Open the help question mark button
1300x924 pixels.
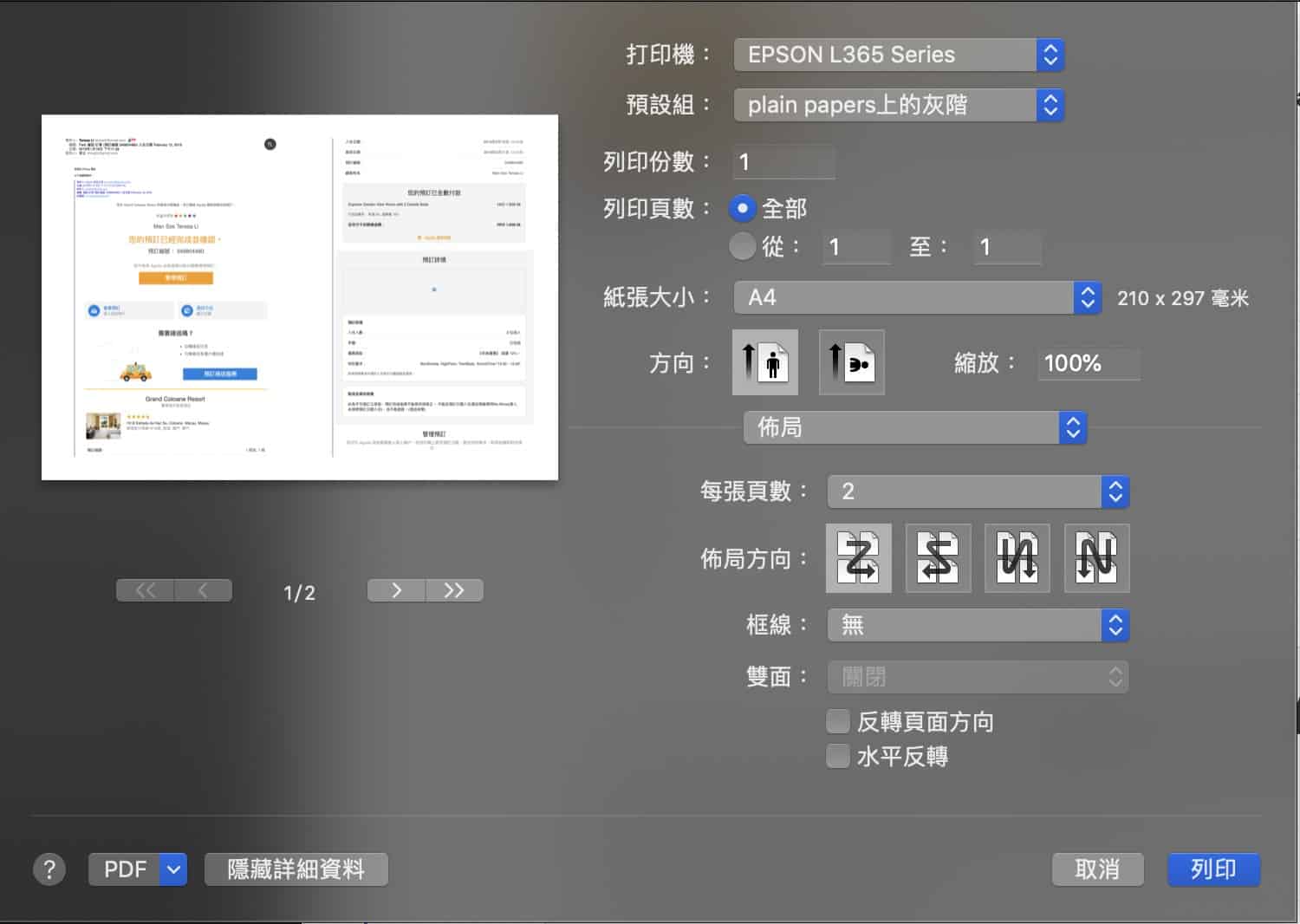coord(49,869)
